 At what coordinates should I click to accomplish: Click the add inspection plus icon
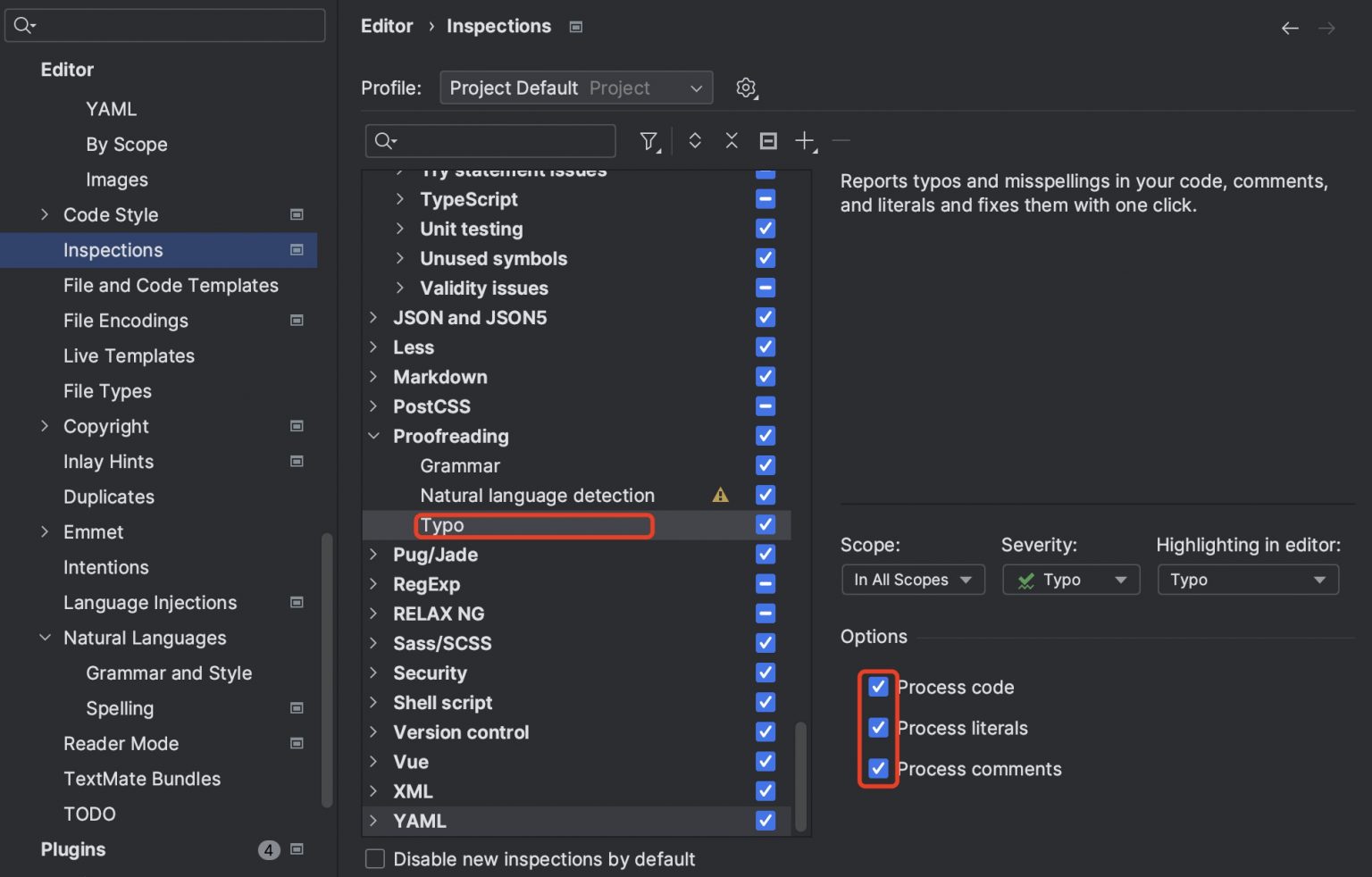pos(806,141)
